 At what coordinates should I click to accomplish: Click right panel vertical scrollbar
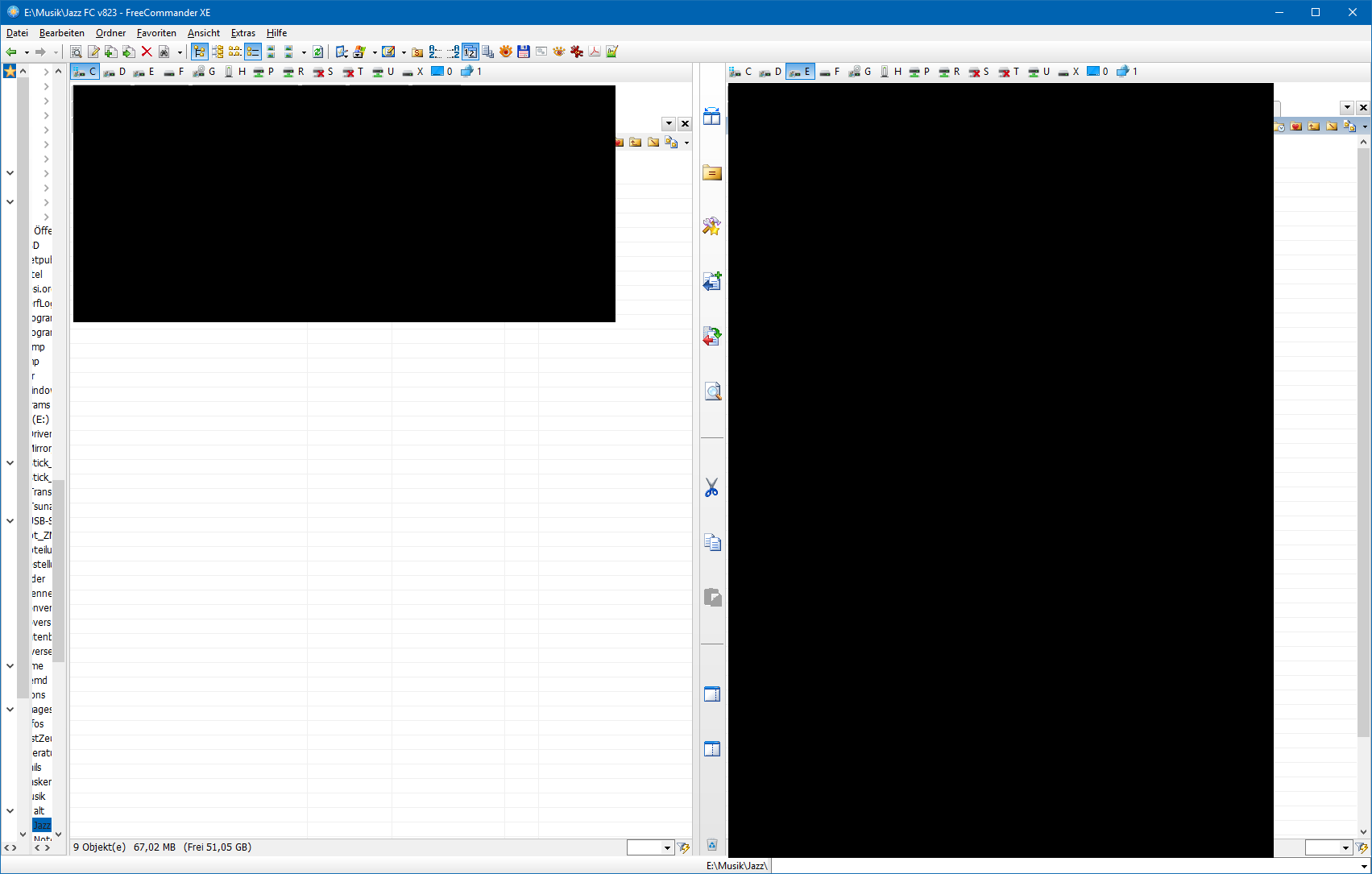point(1363,443)
